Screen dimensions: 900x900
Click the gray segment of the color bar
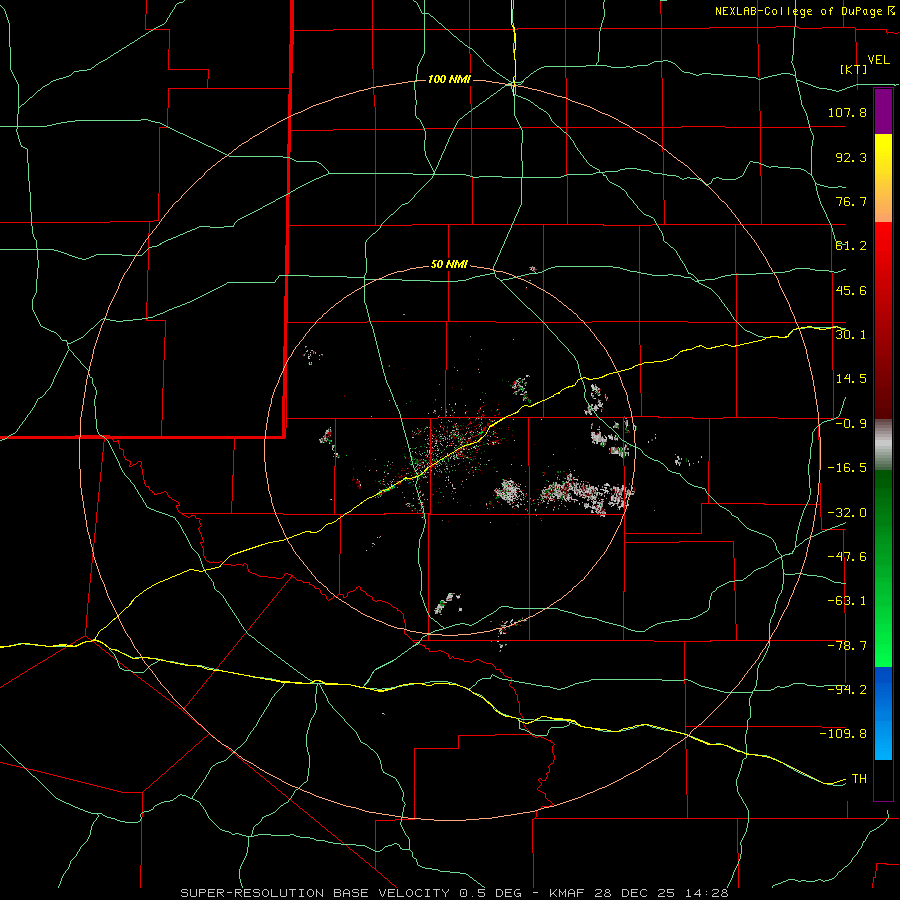tap(883, 444)
